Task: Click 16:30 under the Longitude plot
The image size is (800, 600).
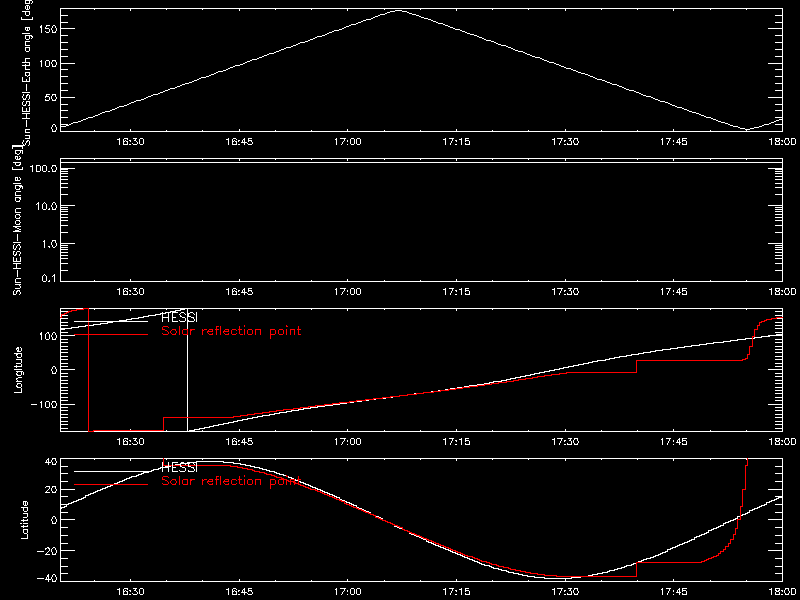Action: tap(131, 442)
